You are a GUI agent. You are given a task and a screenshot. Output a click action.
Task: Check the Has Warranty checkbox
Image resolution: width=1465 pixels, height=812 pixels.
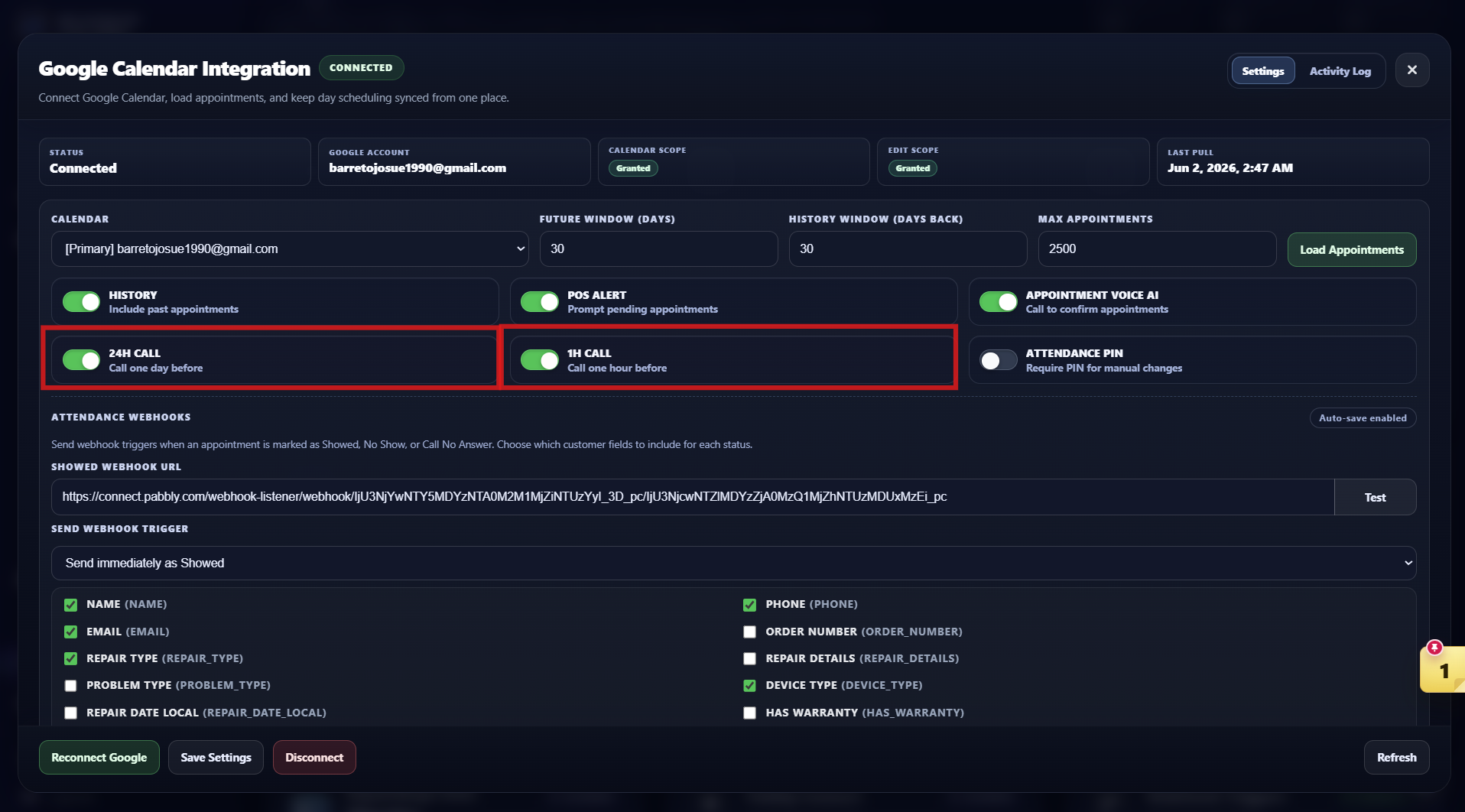point(749,713)
